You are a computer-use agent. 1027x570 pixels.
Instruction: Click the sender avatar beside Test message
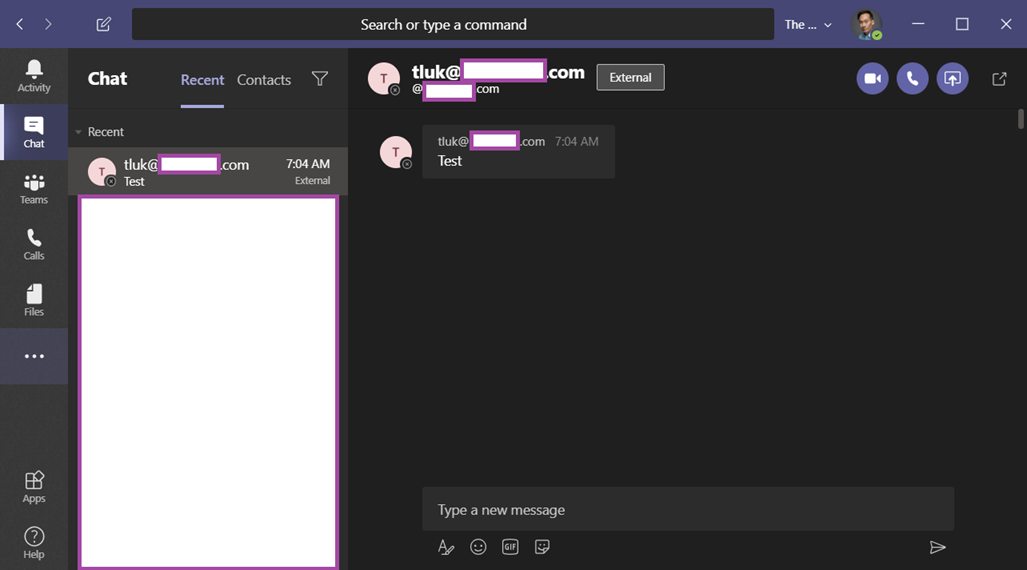point(396,153)
